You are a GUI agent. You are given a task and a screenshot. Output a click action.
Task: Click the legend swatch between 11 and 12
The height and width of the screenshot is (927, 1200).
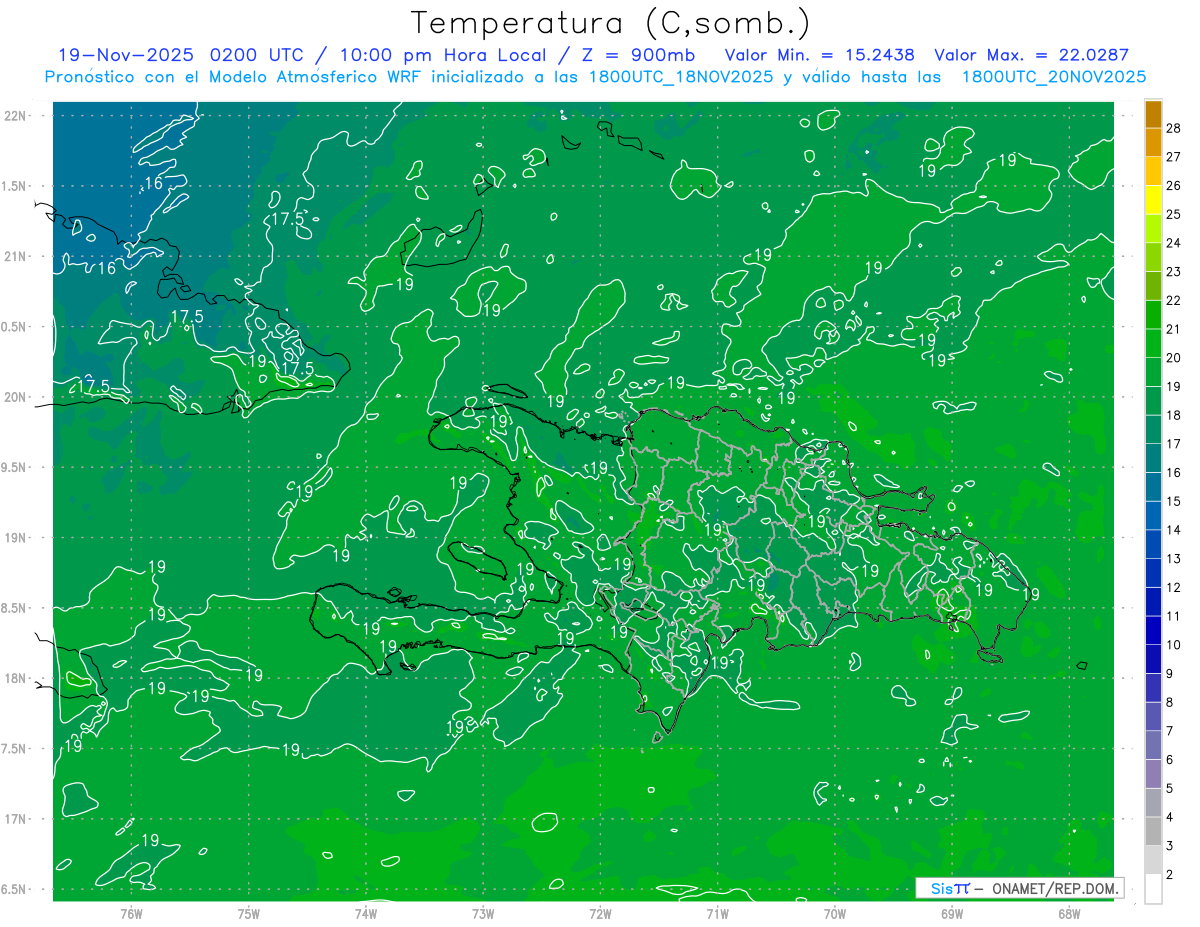(1153, 602)
